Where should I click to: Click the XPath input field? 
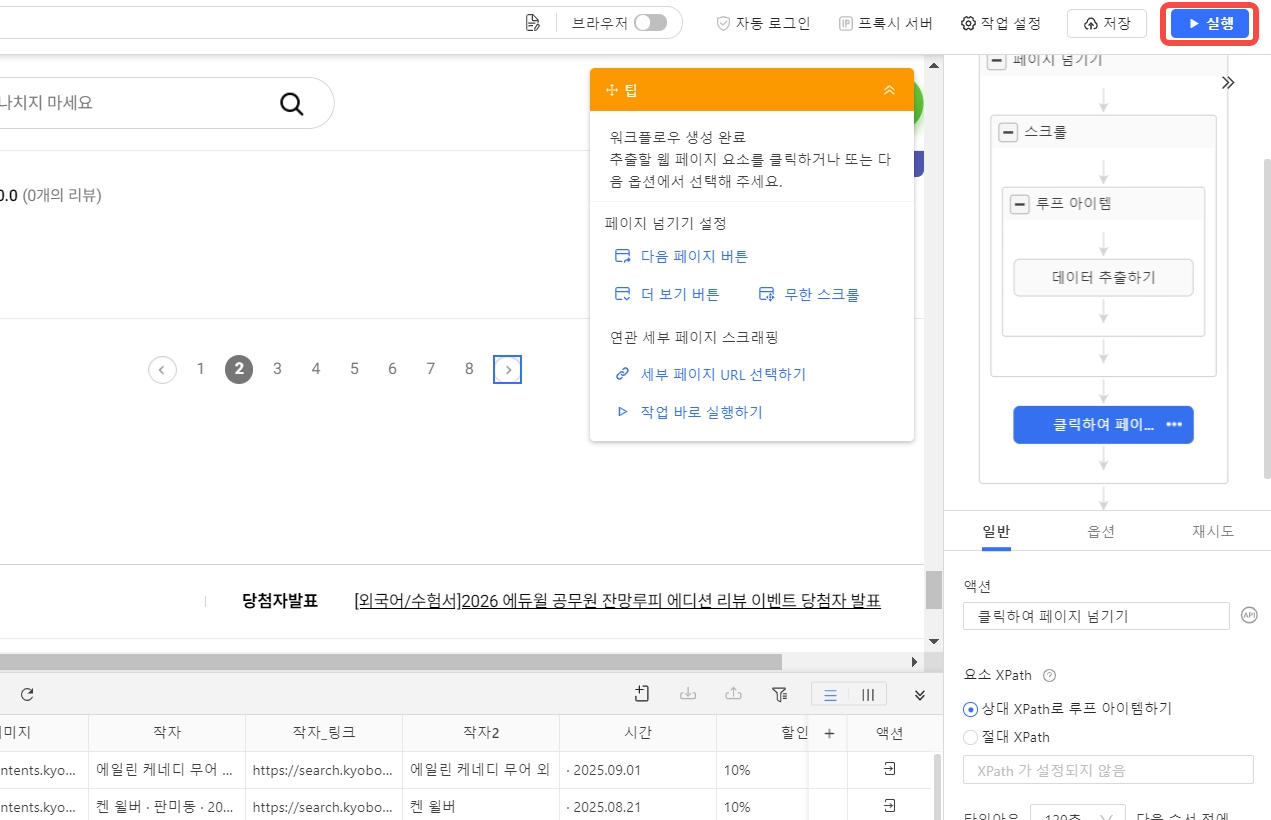pyautogui.click(x=1107, y=770)
